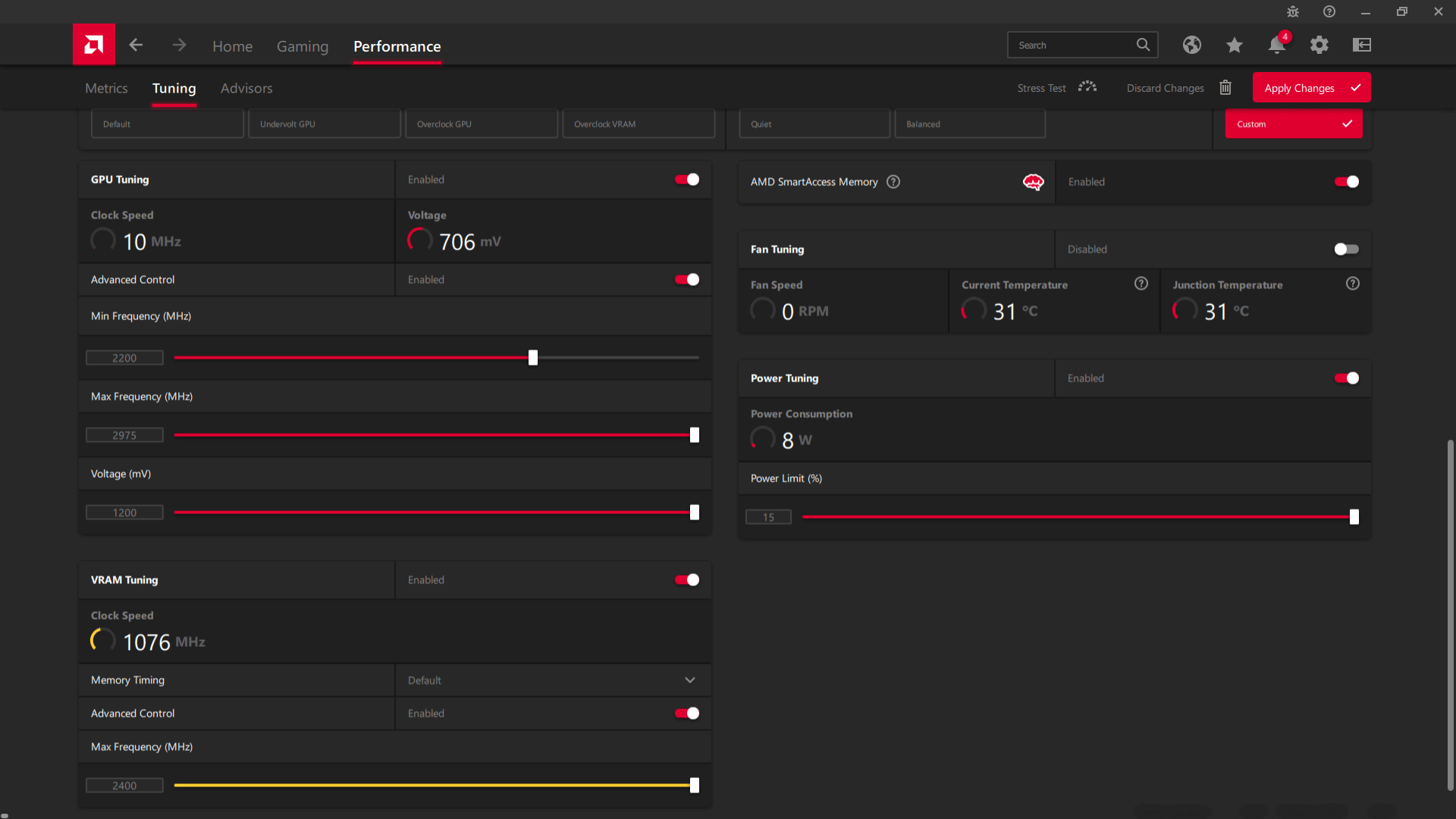Viewport: 1456px width, 819px height.
Task: Toggle GPU Tuning switch
Action: coord(687,180)
